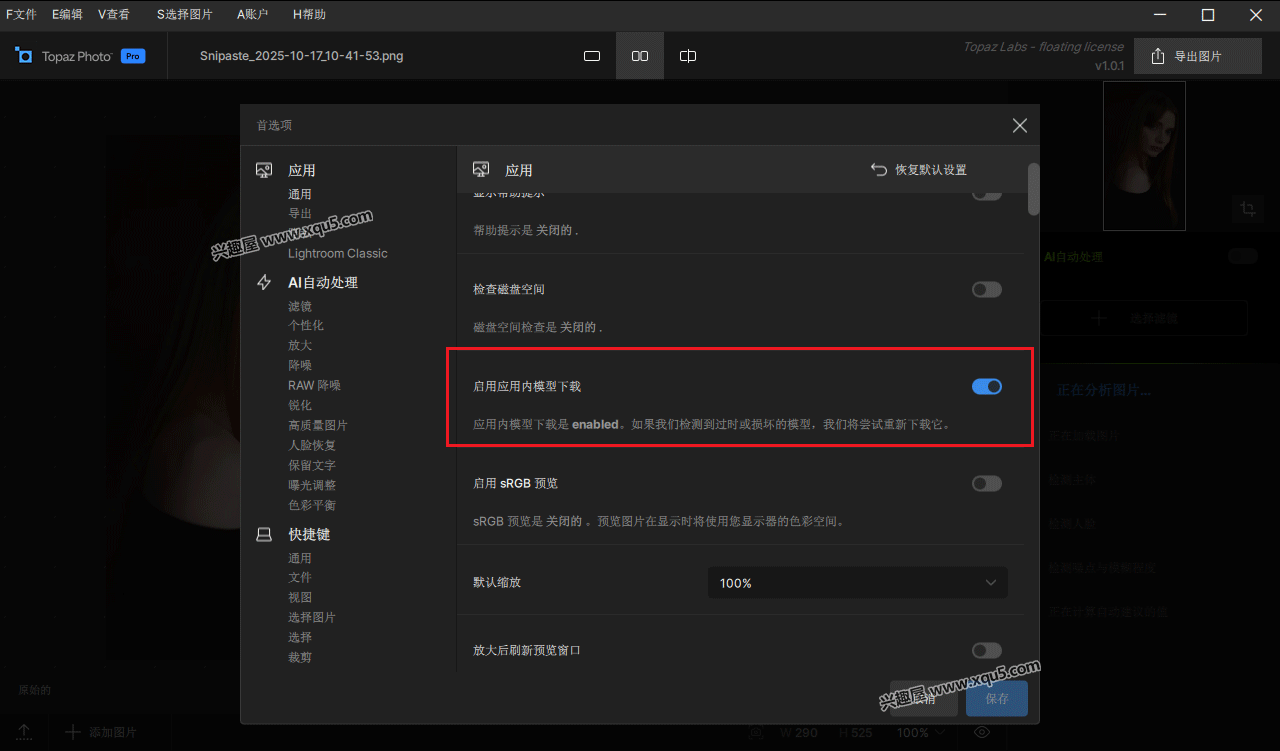Image resolution: width=1280 pixels, height=751 pixels.
Task: Select Lightroom Classic in the sidebar
Action: click(337, 254)
